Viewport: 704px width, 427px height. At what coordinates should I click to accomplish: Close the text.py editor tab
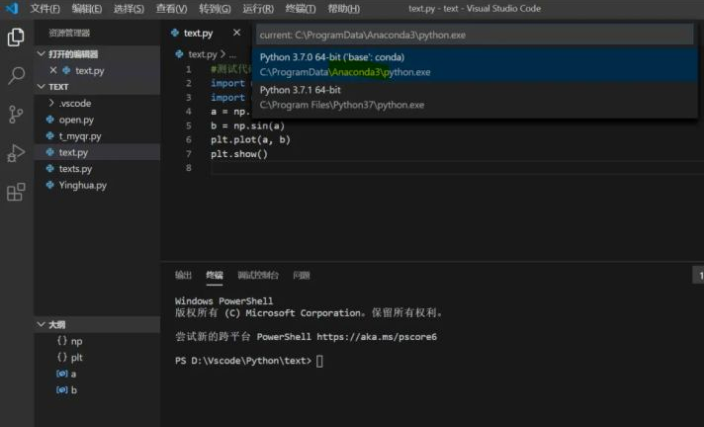[x=237, y=32]
